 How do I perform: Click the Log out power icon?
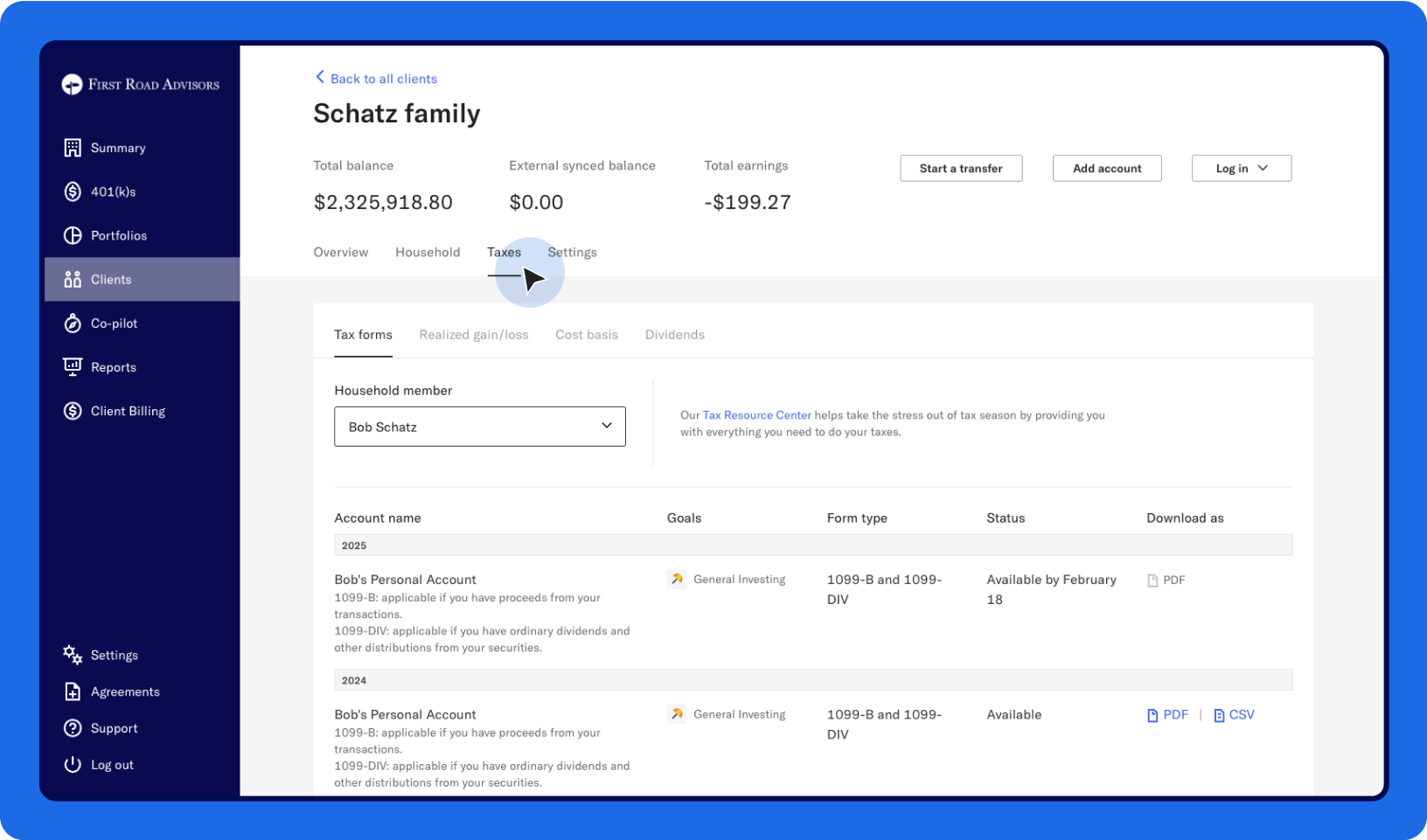73,765
